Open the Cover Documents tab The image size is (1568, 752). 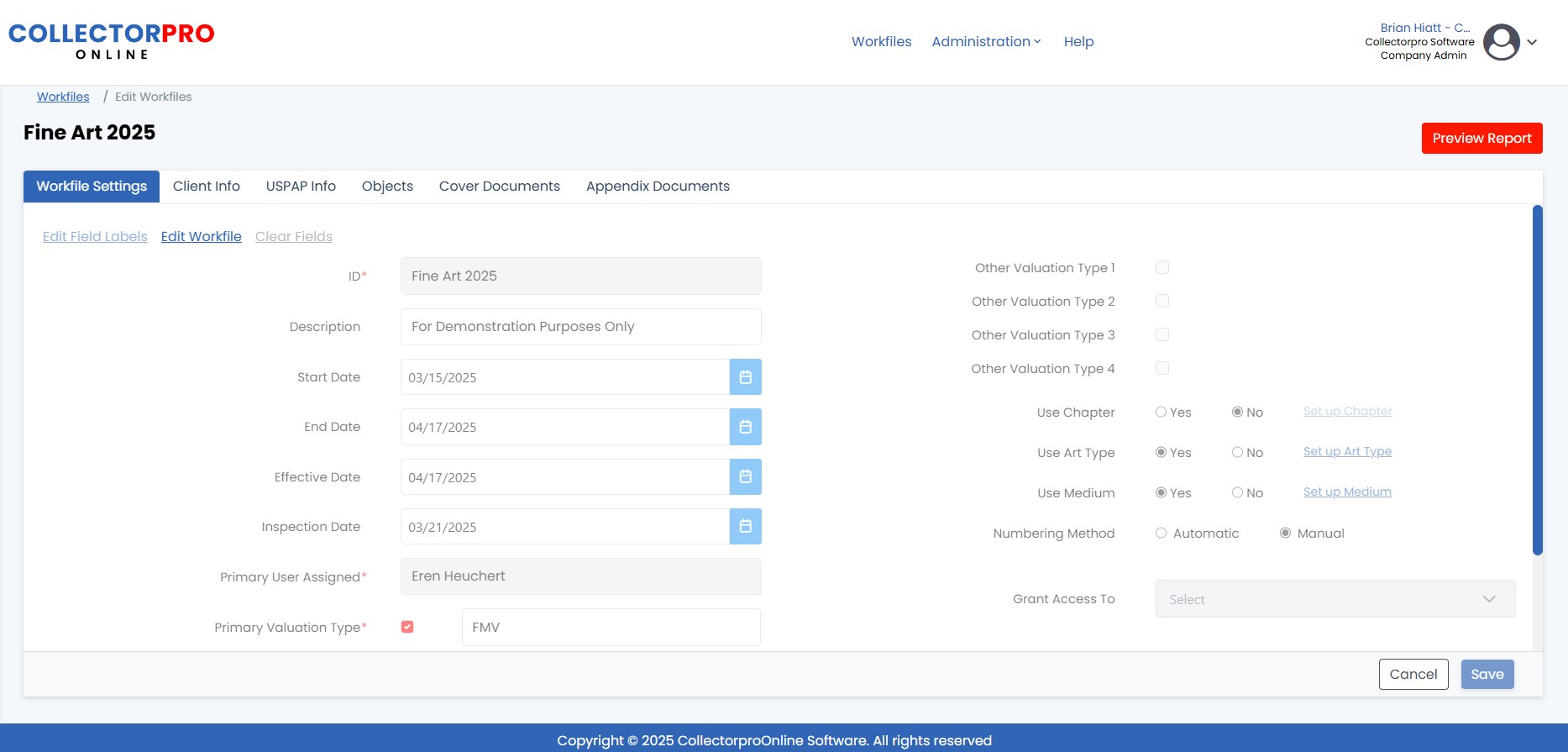point(500,187)
